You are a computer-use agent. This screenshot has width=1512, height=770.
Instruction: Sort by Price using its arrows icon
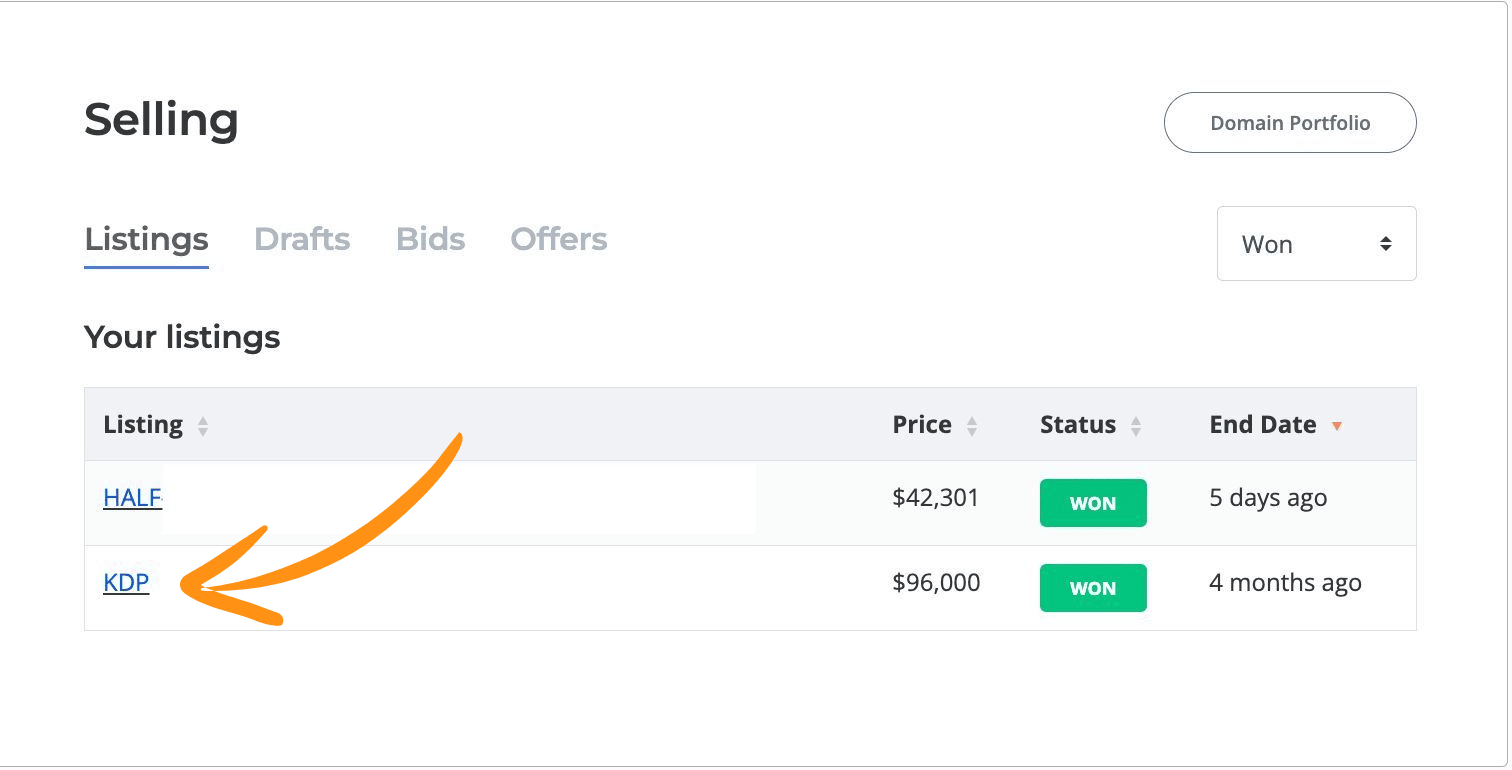[x=971, y=427]
